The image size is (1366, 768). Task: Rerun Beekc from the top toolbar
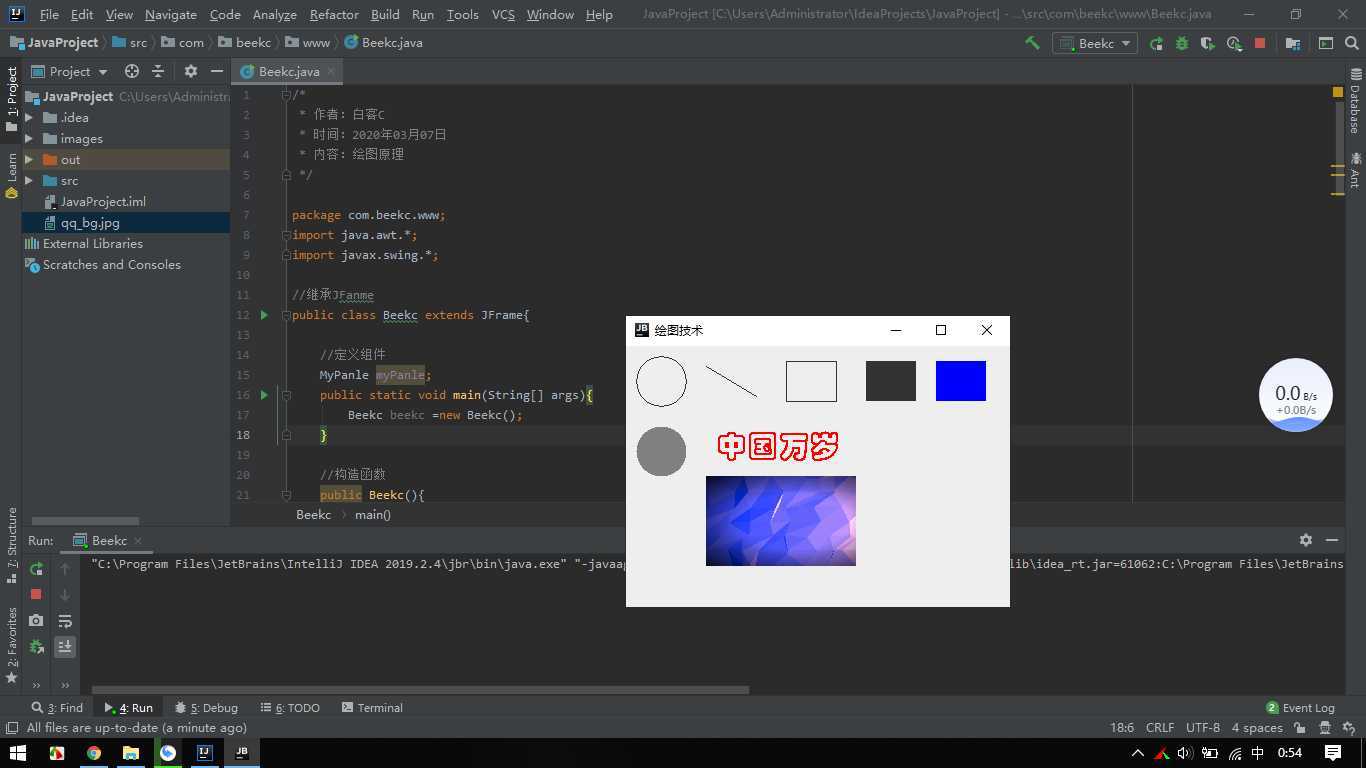pyautogui.click(x=1156, y=43)
